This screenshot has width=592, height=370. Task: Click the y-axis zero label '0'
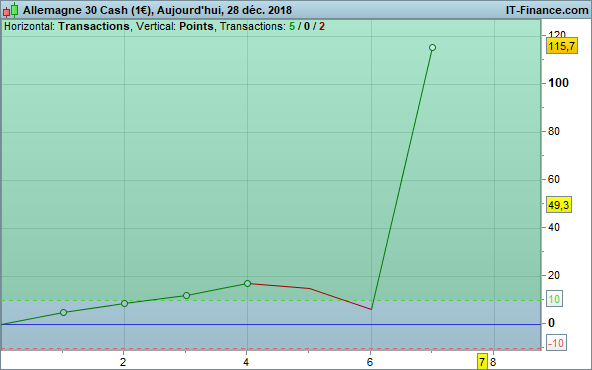[x=551, y=323]
